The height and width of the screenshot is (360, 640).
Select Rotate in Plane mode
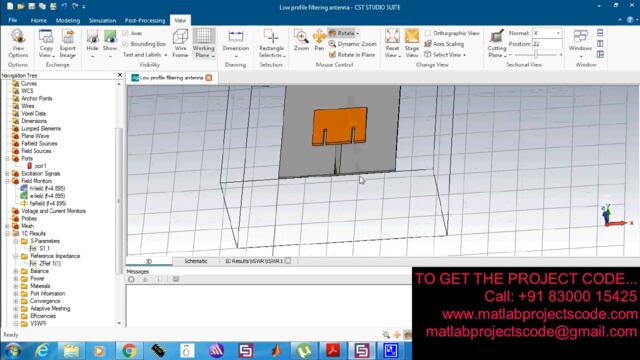(352, 54)
